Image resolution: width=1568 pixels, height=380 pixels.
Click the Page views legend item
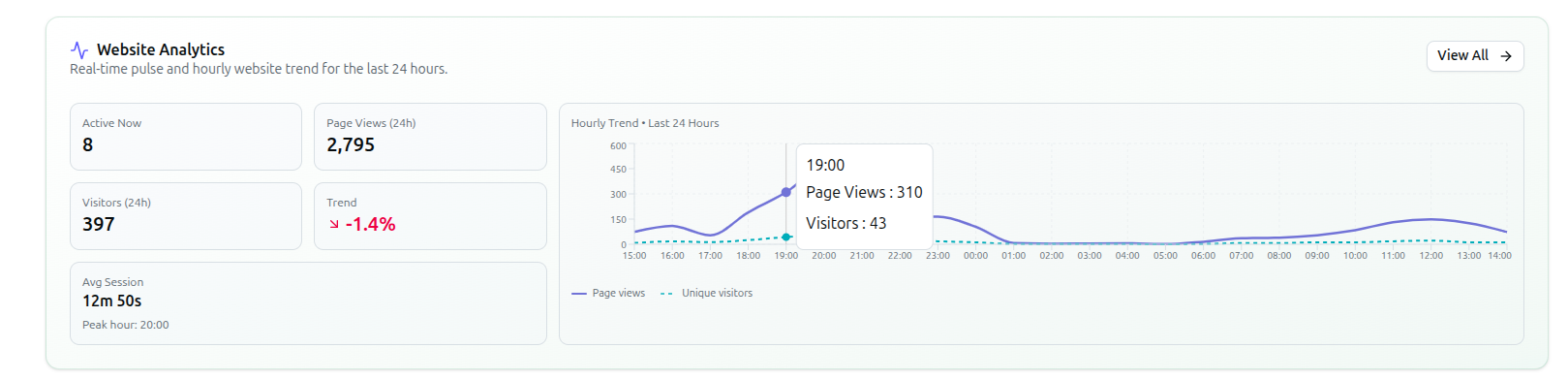(608, 293)
